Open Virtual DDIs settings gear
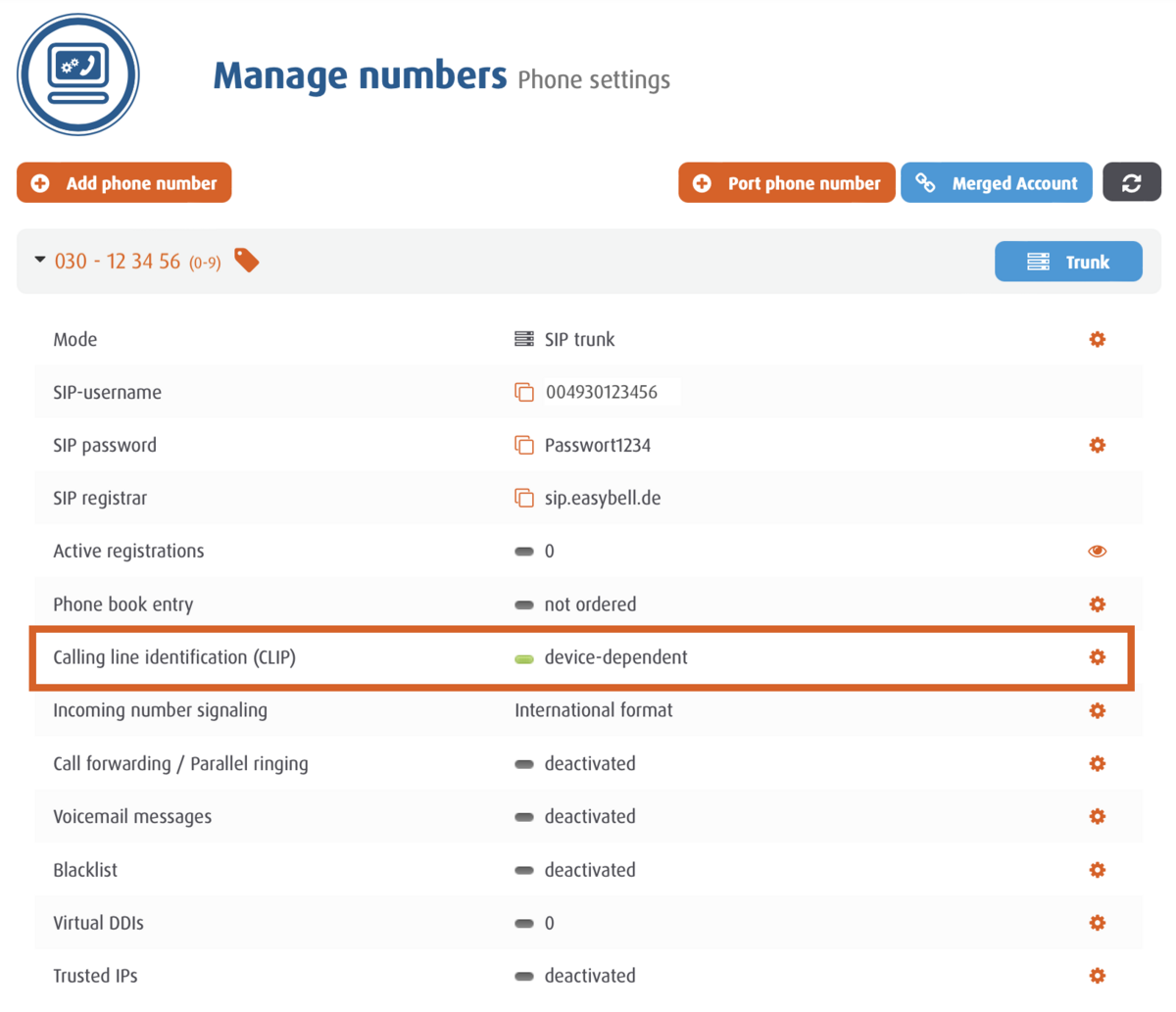 [1097, 923]
